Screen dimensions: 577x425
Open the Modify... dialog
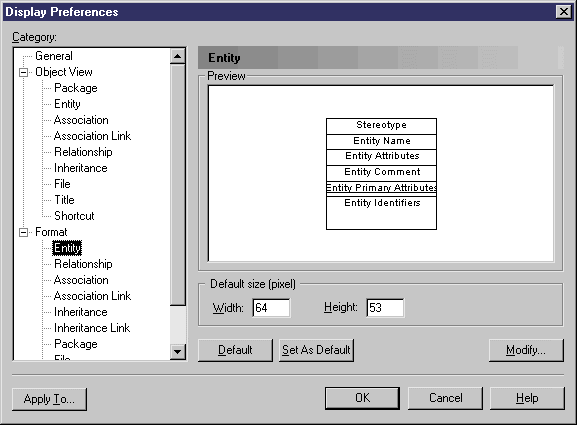526,350
